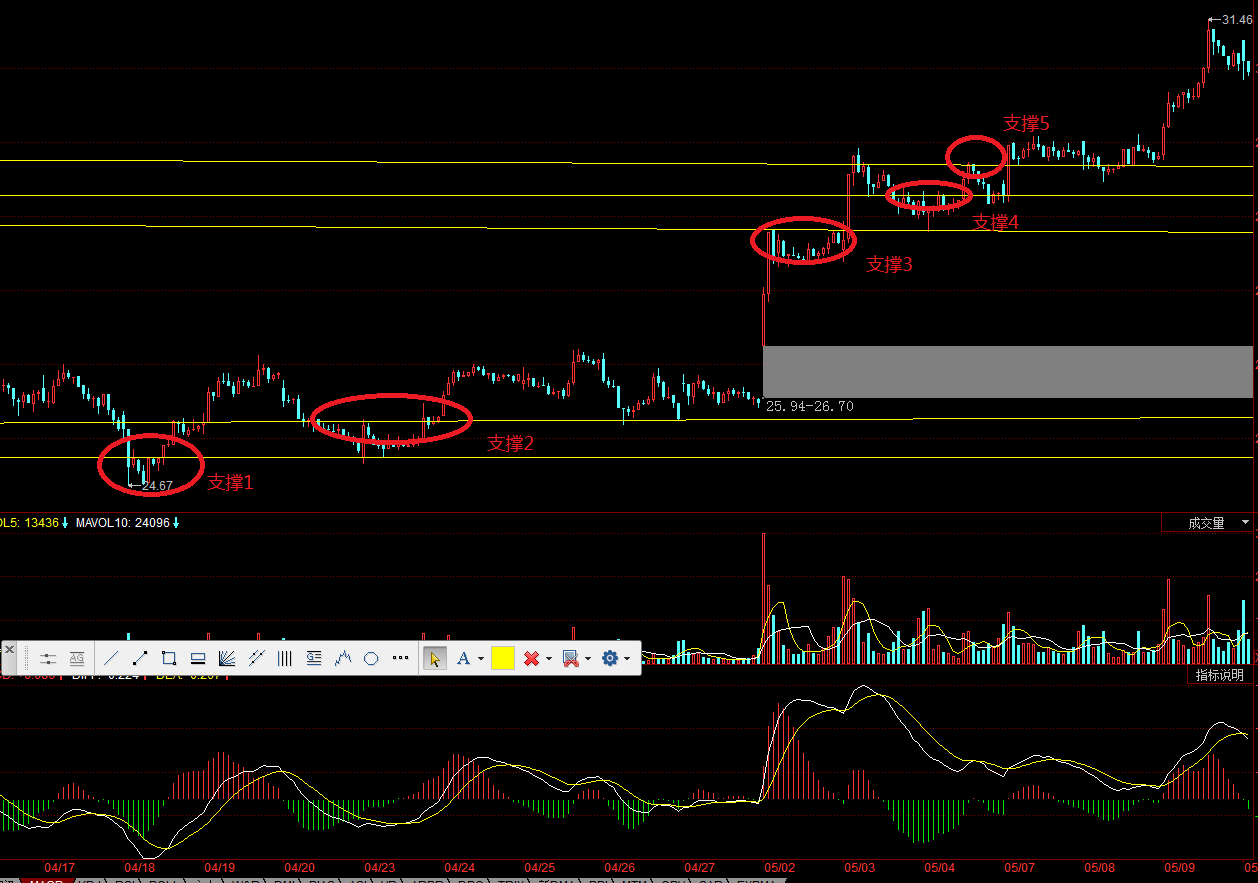The width and height of the screenshot is (1258, 883).
Task: Select the wave line drawing tool
Action: click(343, 658)
